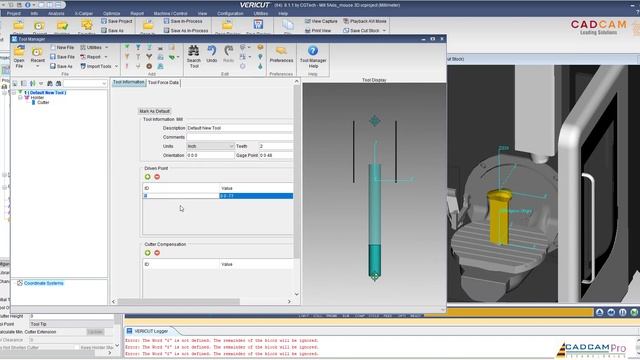
Task: Click the simulation progress bar
Action: tap(508, 313)
